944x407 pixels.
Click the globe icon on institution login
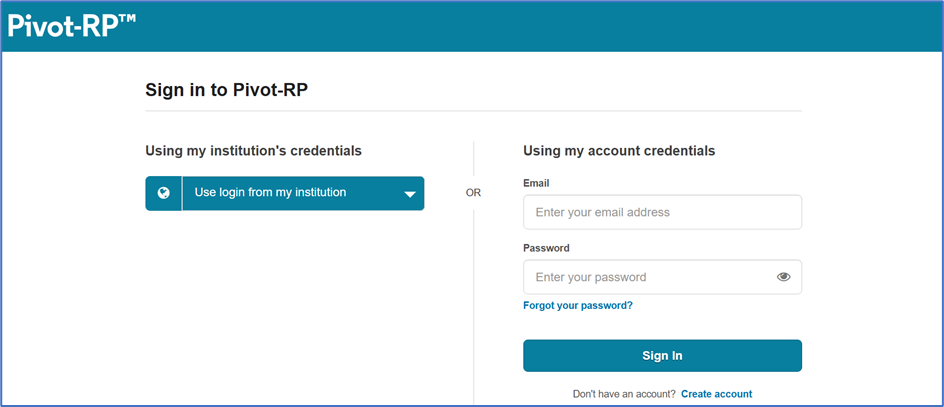tap(163, 193)
